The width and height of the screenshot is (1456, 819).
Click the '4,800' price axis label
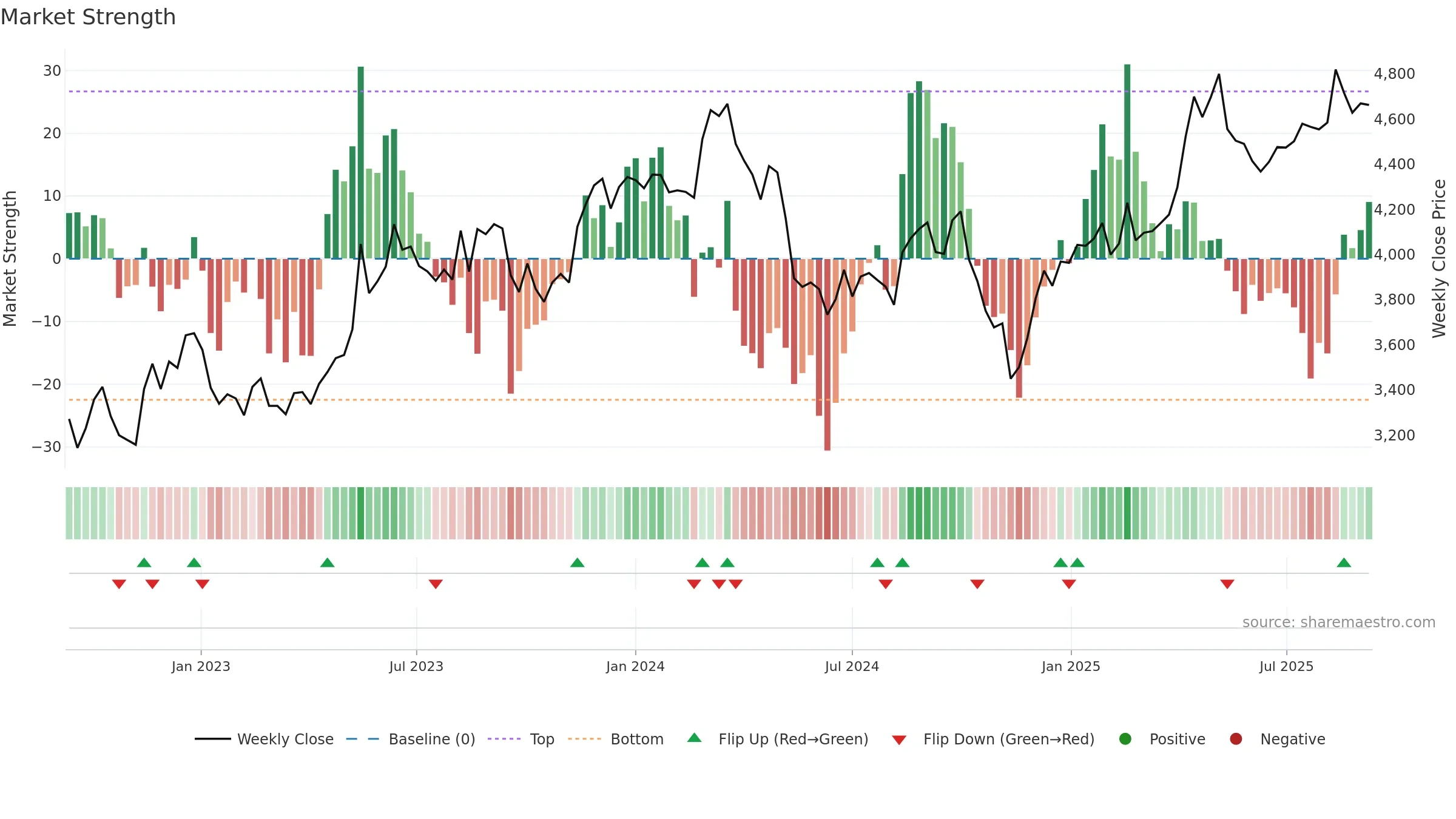pos(1394,74)
